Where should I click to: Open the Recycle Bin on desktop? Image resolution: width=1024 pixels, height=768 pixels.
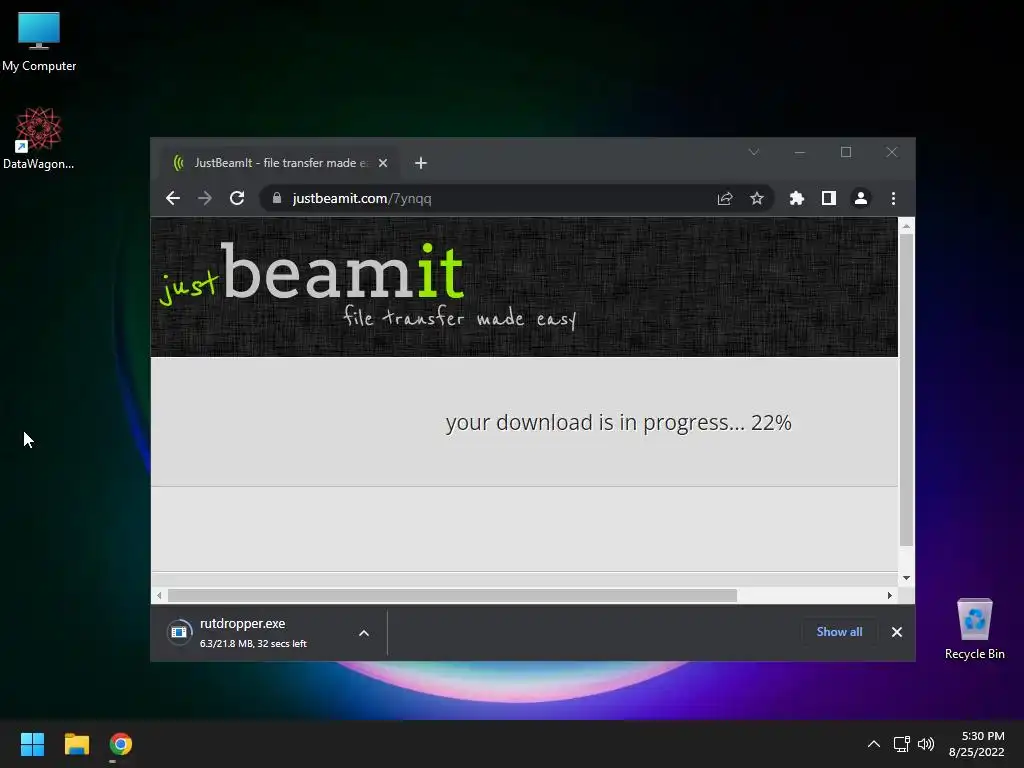(x=974, y=629)
